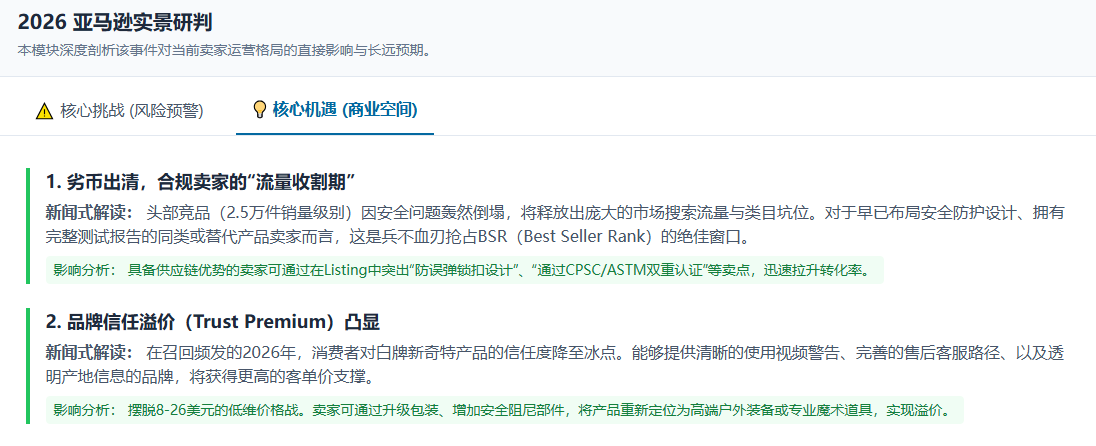Click the module description subtitle under the title

(224, 50)
